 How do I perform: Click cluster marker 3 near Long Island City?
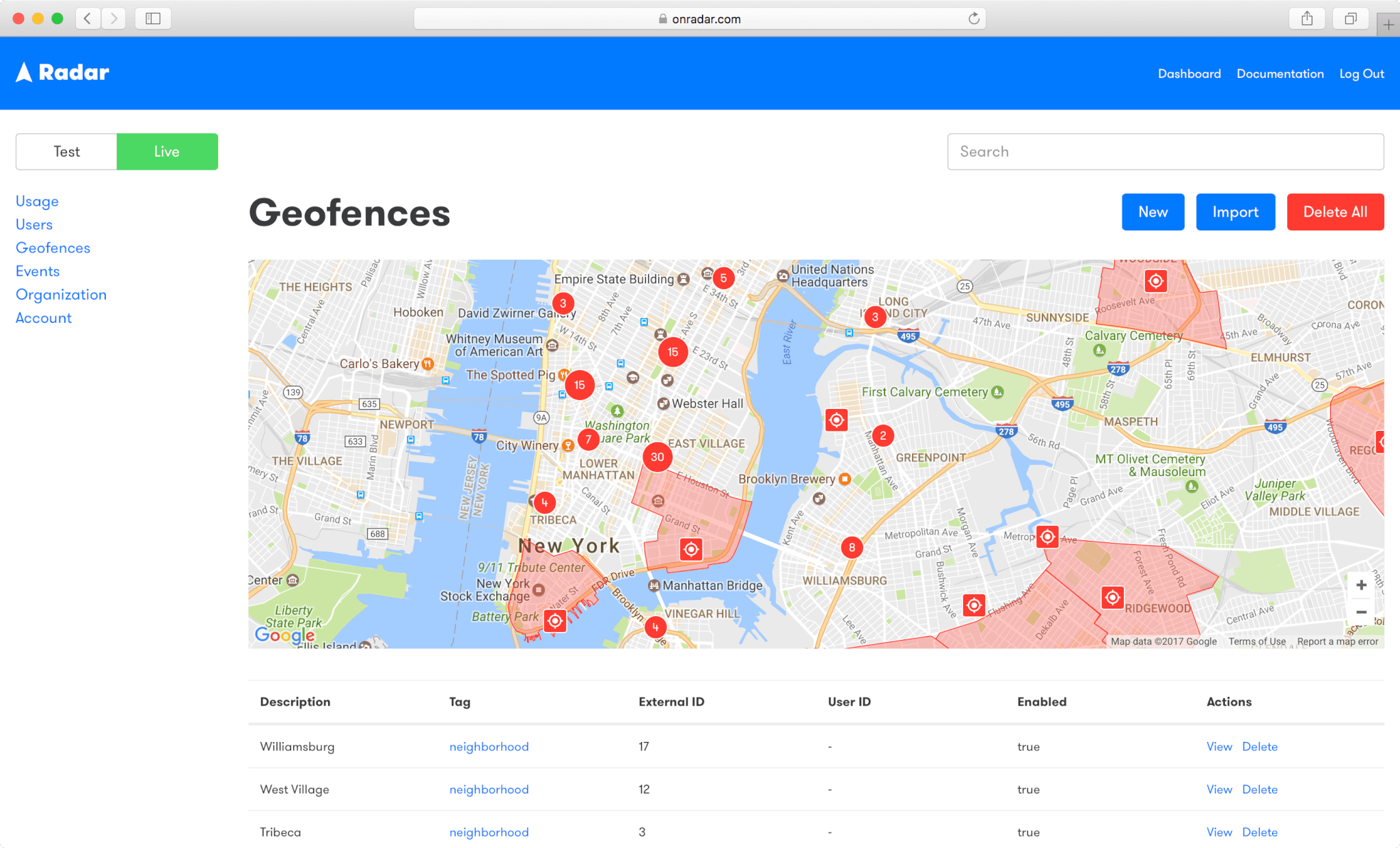pyautogui.click(x=875, y=317)
